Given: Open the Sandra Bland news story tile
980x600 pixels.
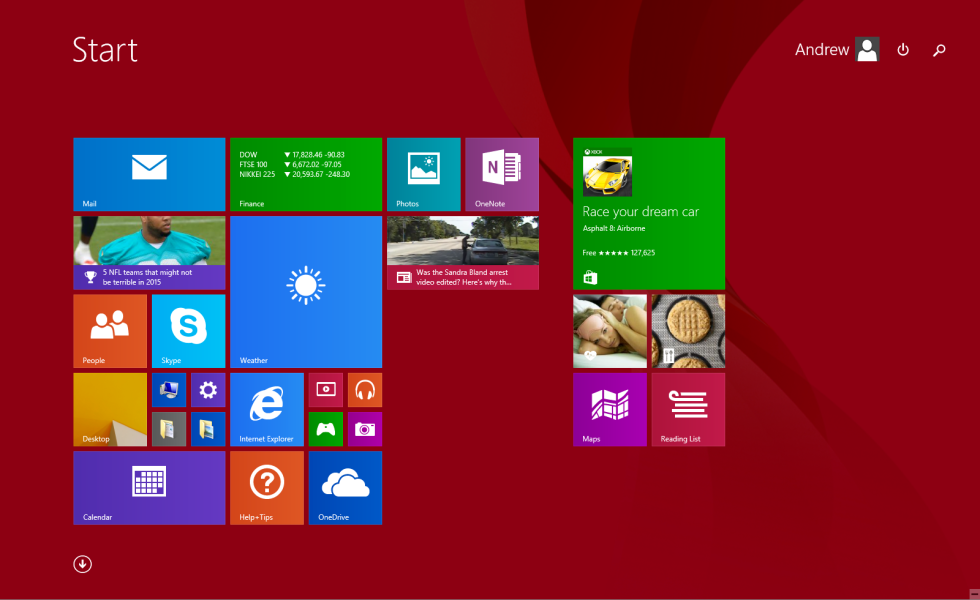Looking at the screenshot, I should tap(462, 252).
